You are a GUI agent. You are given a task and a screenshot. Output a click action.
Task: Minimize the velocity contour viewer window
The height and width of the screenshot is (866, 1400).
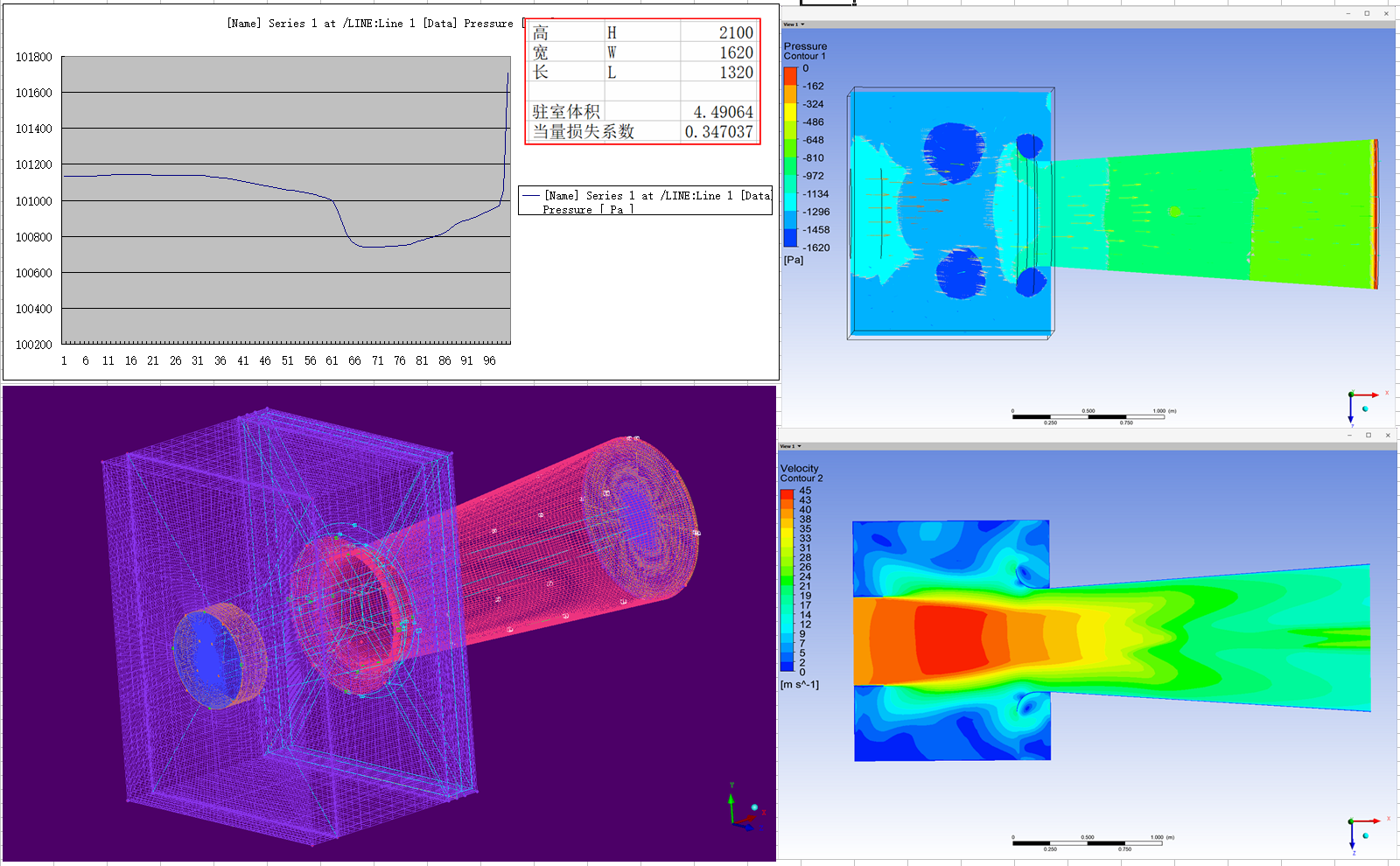point(1350,435)
